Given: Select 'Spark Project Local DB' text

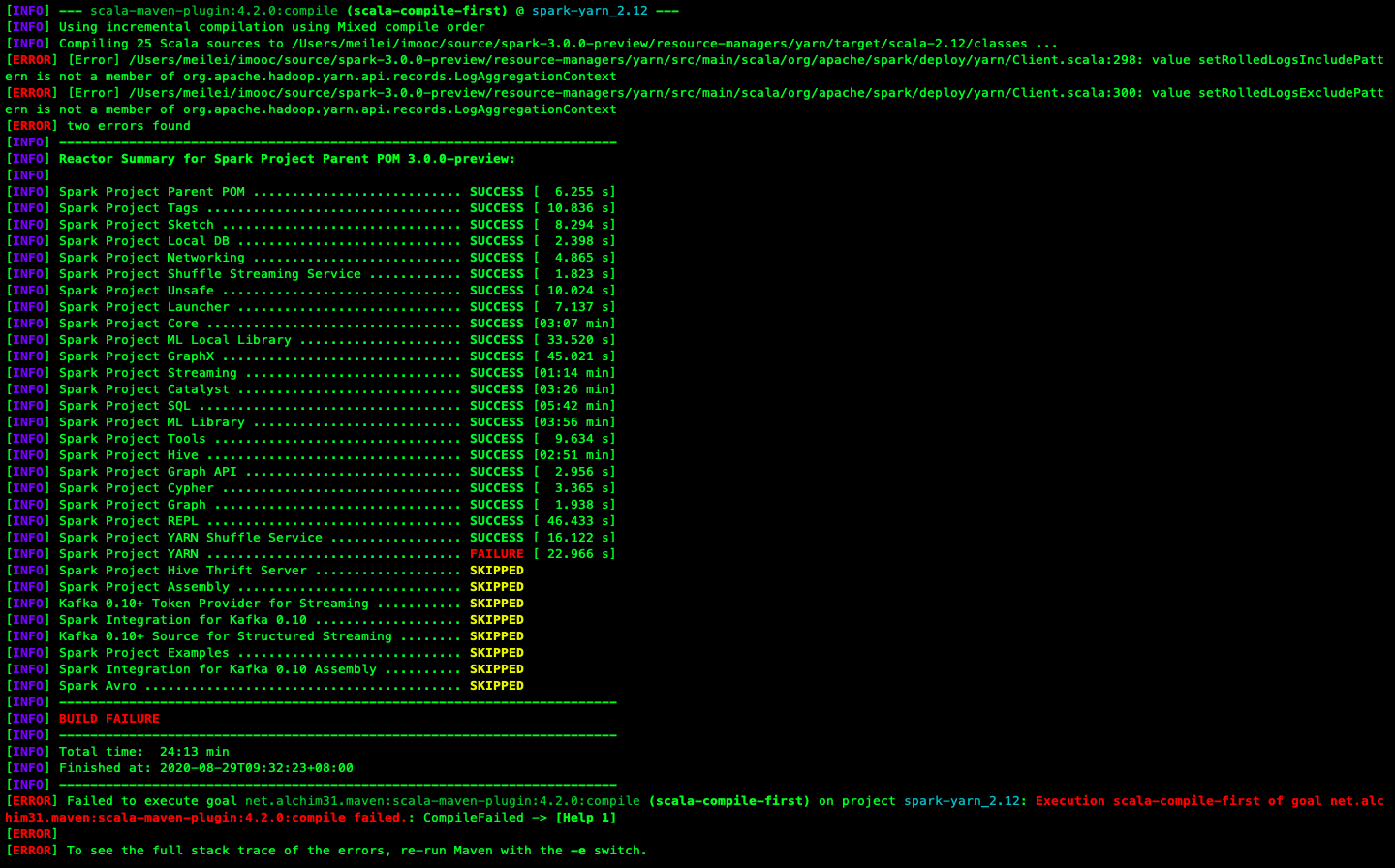Looking at the screenshot, I should pyautogui.click(x=144, y=241).
